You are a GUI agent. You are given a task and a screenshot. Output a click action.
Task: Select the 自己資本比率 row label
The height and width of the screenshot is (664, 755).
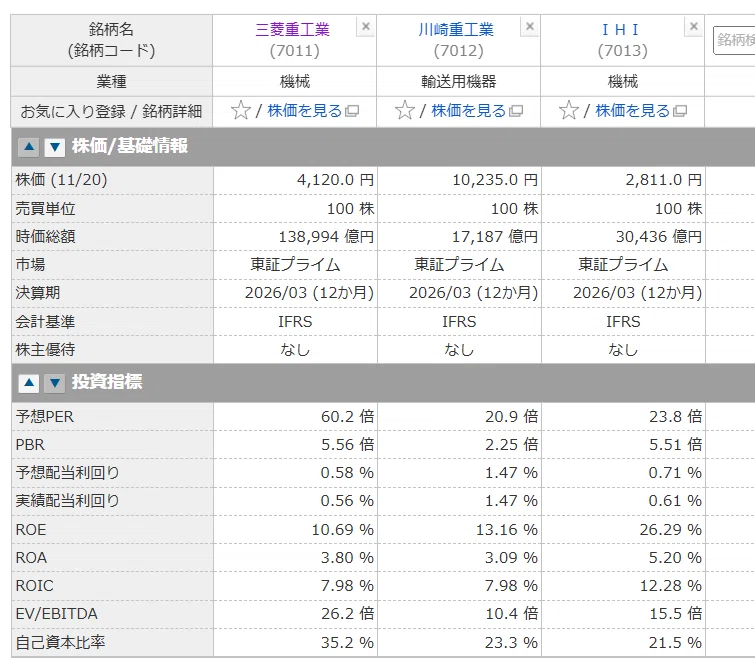(60, 643)
